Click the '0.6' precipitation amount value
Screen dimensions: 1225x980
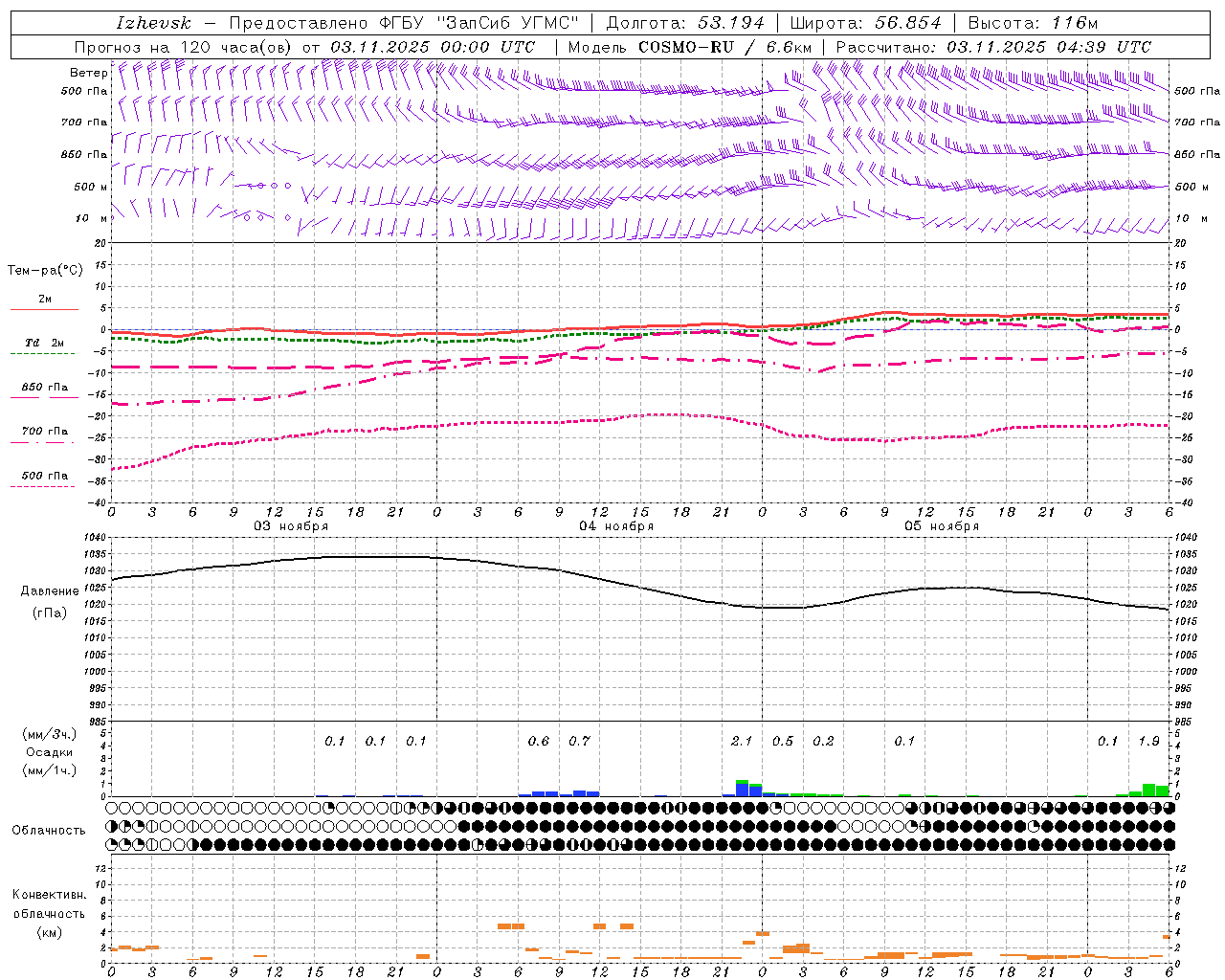539,741
